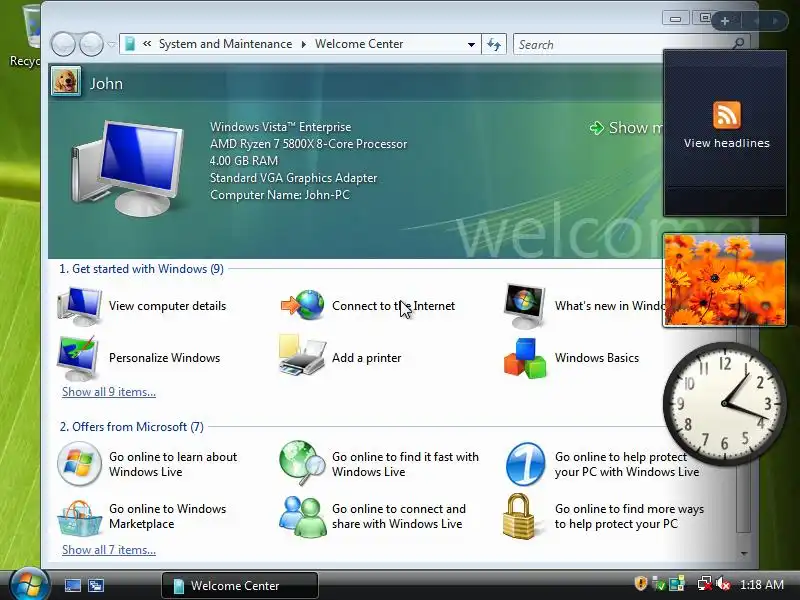Screen dimensions: 800x600
Task: Click Add a printer label
Action: click(366, 358)
